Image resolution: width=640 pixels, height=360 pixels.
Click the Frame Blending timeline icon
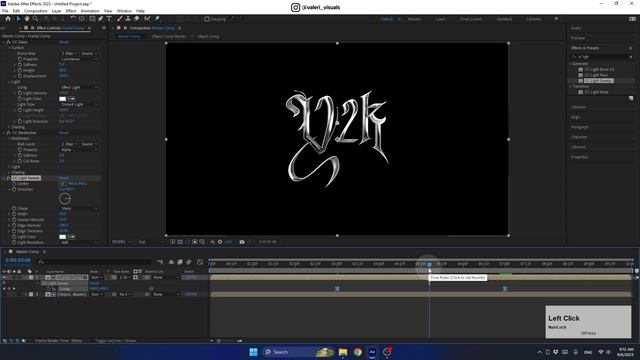(180, 262)
